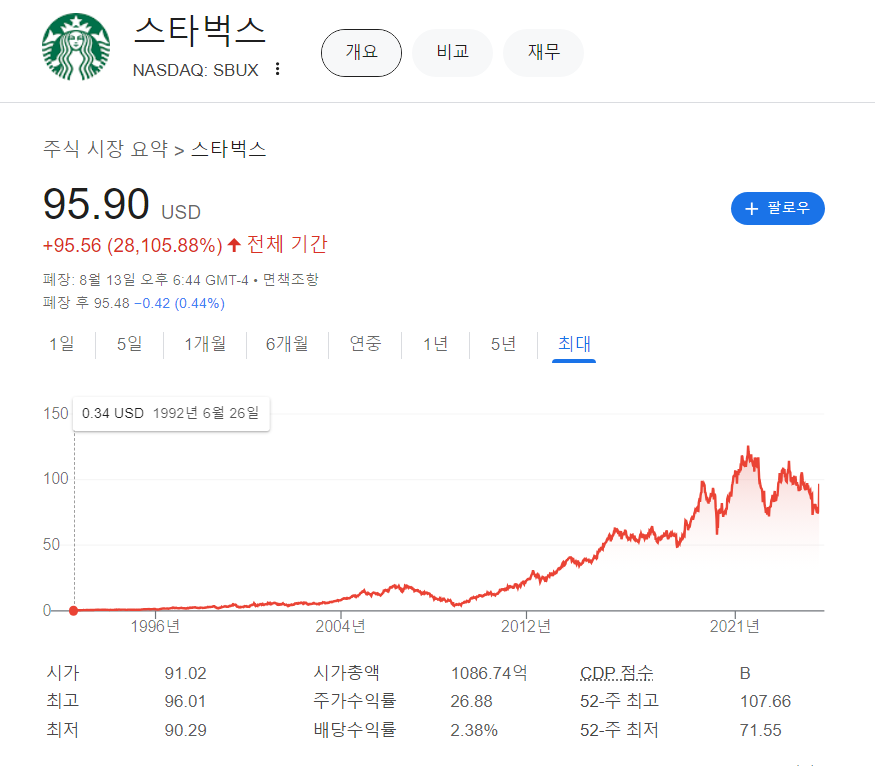Click the 0.34 USD chart tooltip
This screenshot has height=766, width=875.
171,413
